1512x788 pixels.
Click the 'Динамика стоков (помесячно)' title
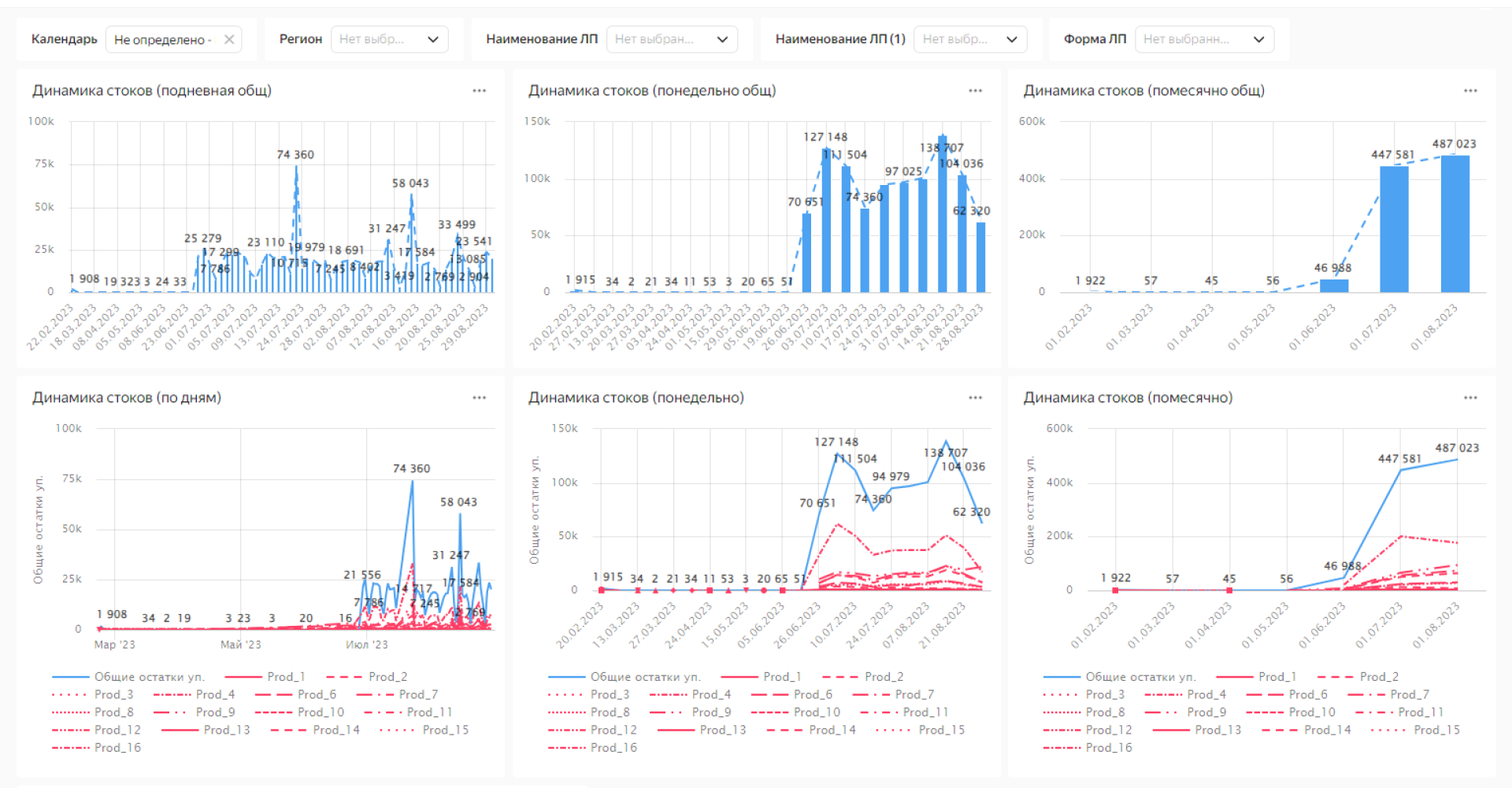[x=1128, y=398]
